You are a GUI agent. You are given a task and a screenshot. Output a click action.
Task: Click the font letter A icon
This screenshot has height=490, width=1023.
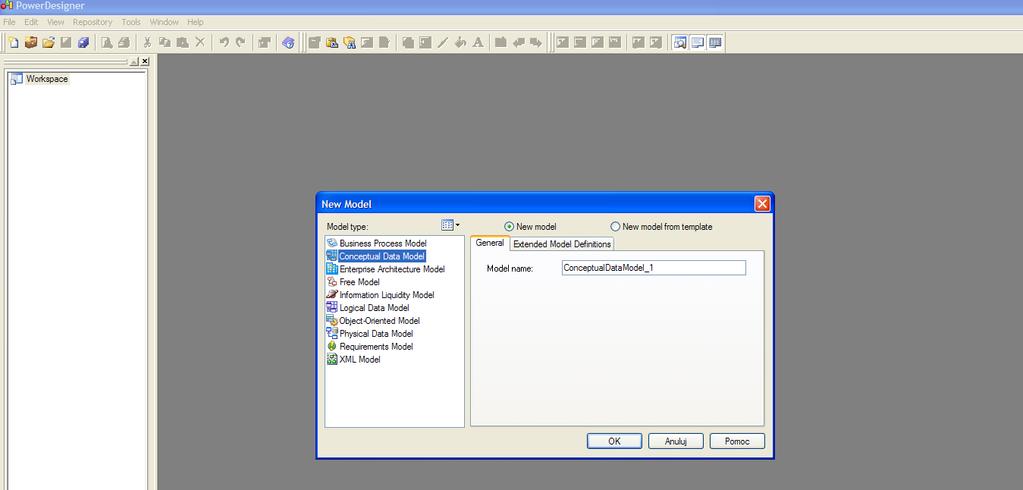[478, 43]
